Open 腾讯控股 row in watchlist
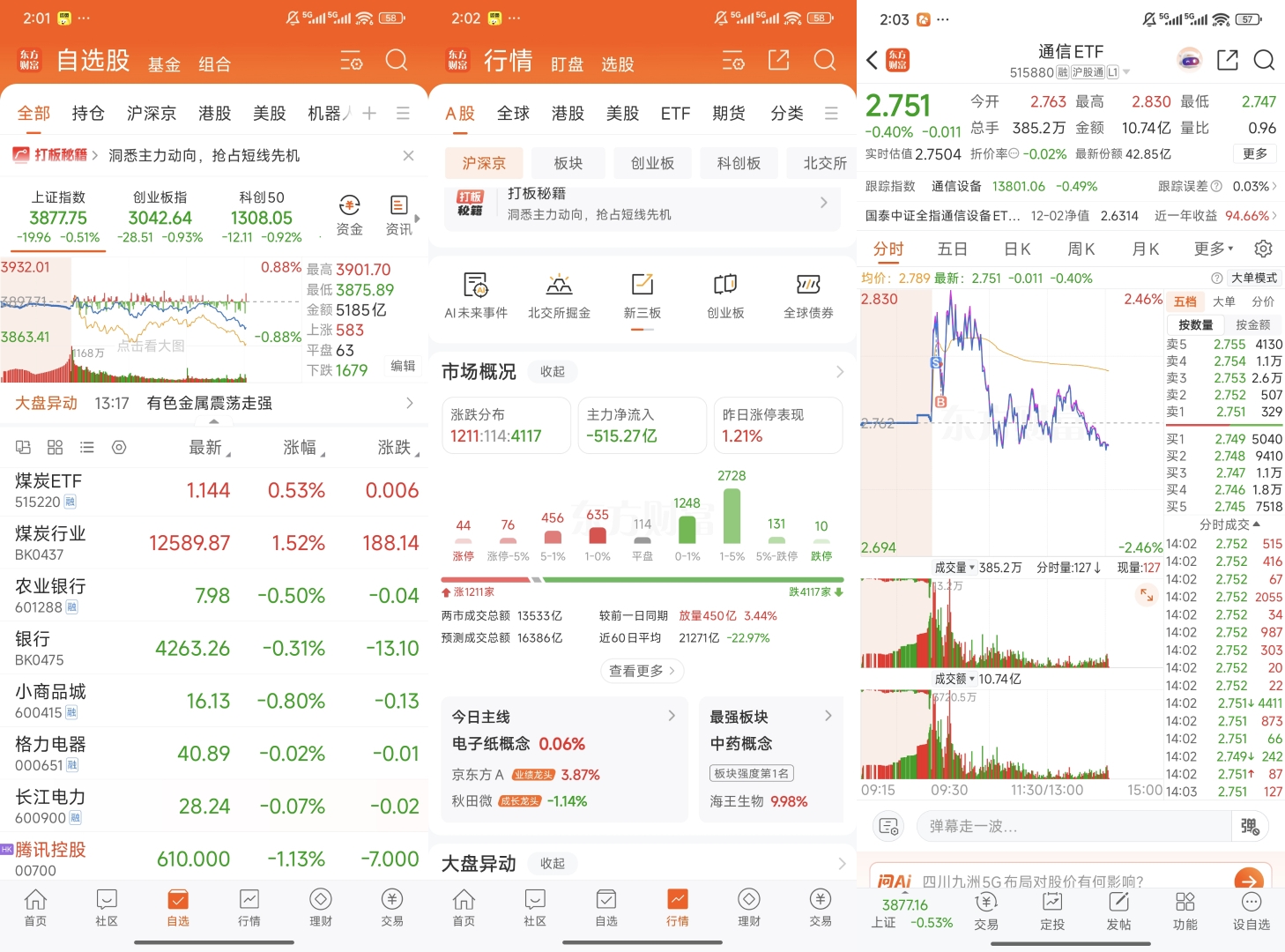This screenshot has width=1285, height=952. [214, 858]
